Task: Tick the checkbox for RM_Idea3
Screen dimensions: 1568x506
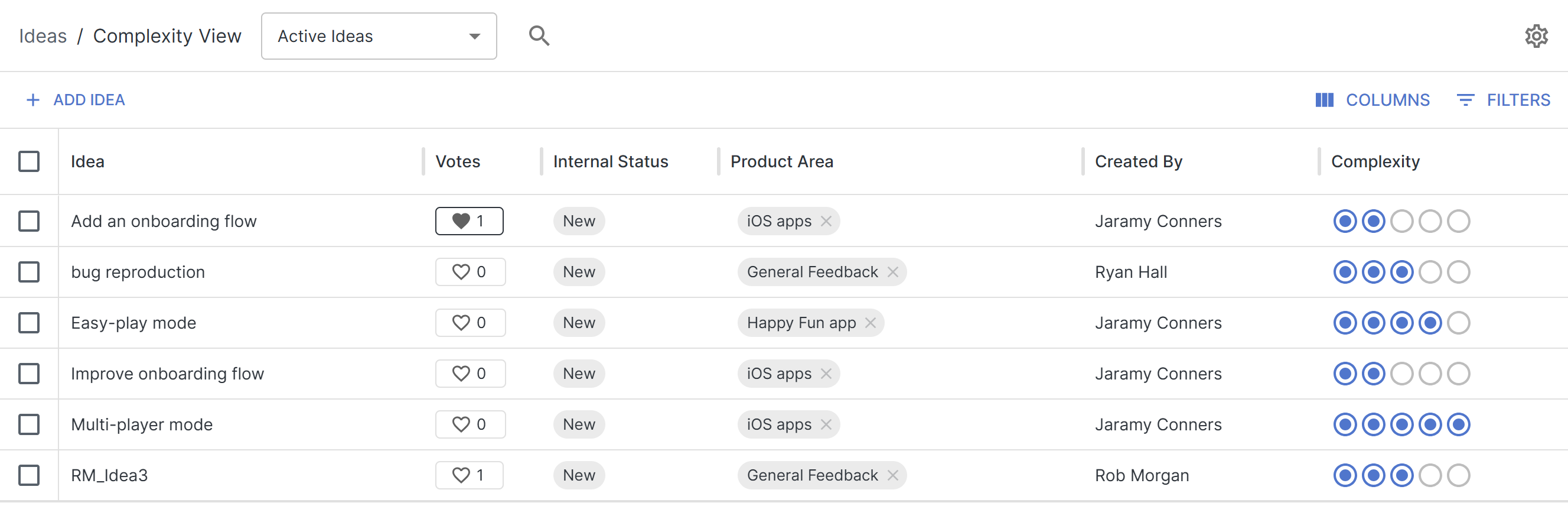Action: pyautogui.click(x=28, y=475)
